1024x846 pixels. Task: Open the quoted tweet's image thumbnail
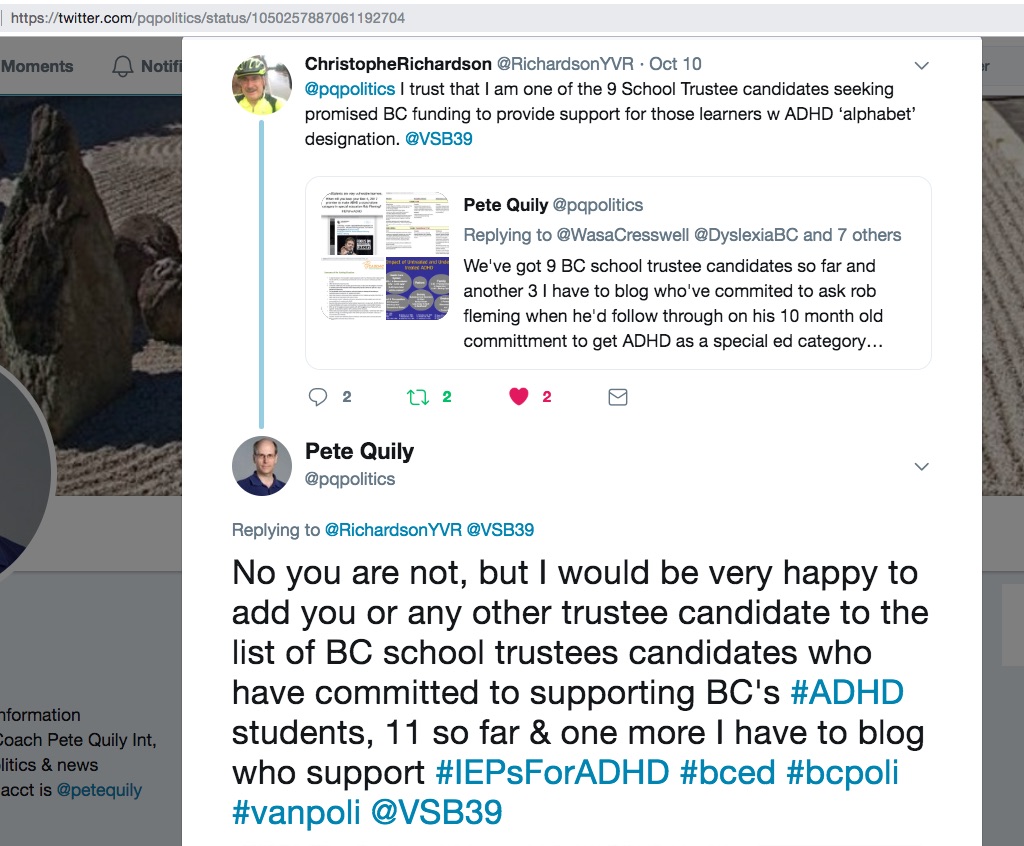pyautogui.click(x=385, y=256)
